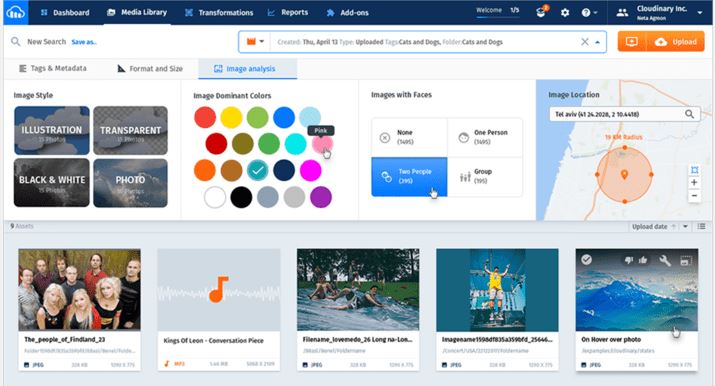Screen dimensions: 715x386
Task: Click thumbs up icon on hovered photo
Action: point(643,260)
